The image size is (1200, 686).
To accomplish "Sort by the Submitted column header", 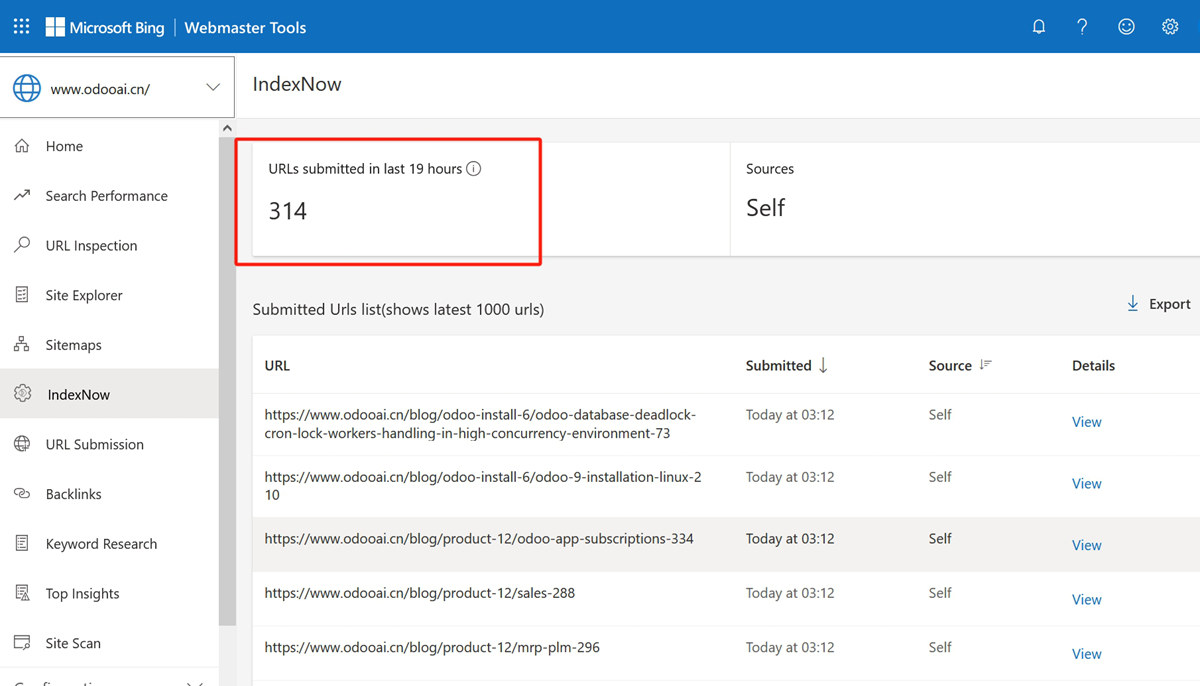I will (x=778, y=366).
